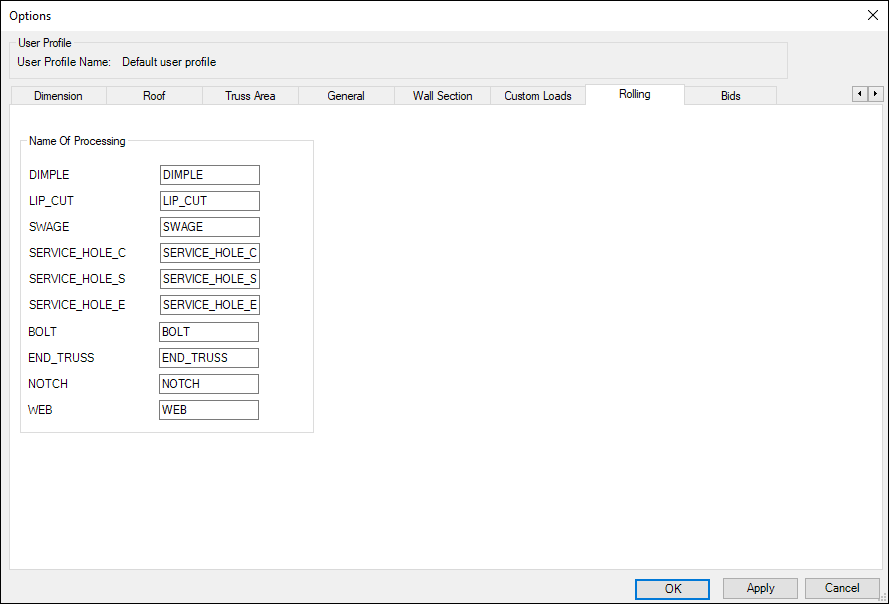This screenshot has height=604, width=889.
Task: Click into the SWAGE name field
Action: point(209,227)
